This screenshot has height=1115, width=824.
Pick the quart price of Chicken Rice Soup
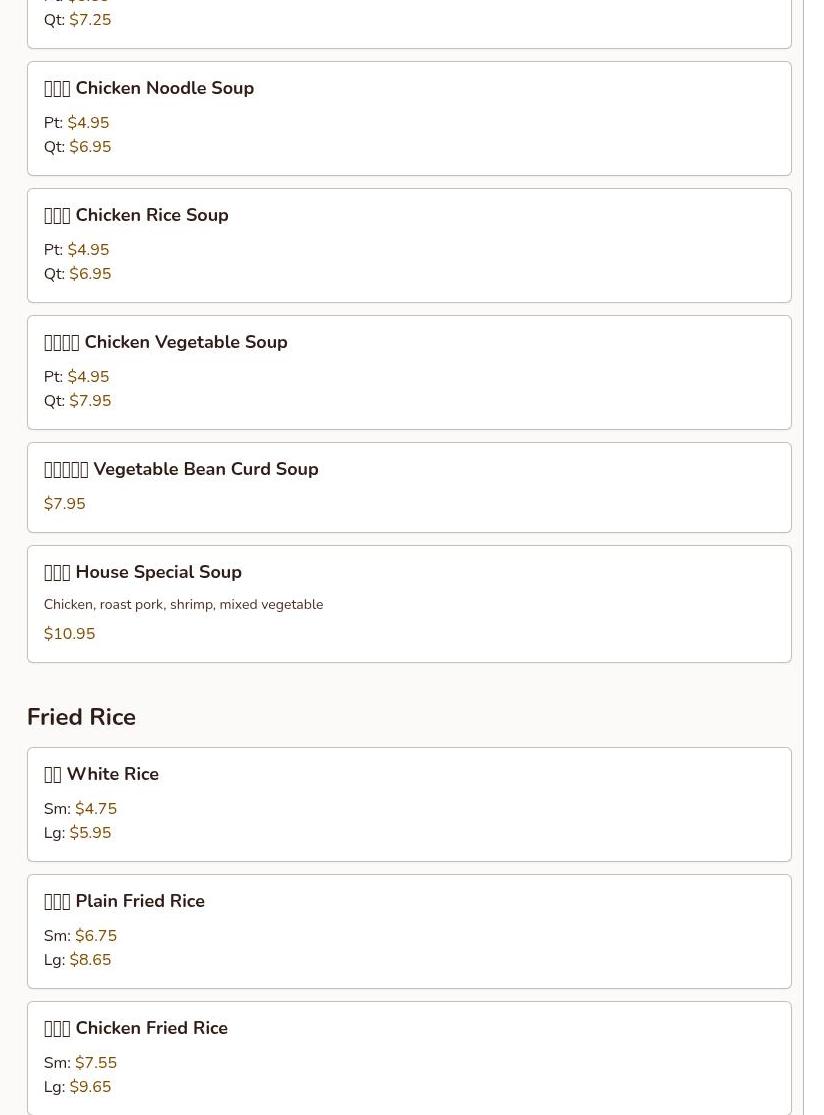tap(90, 274)
